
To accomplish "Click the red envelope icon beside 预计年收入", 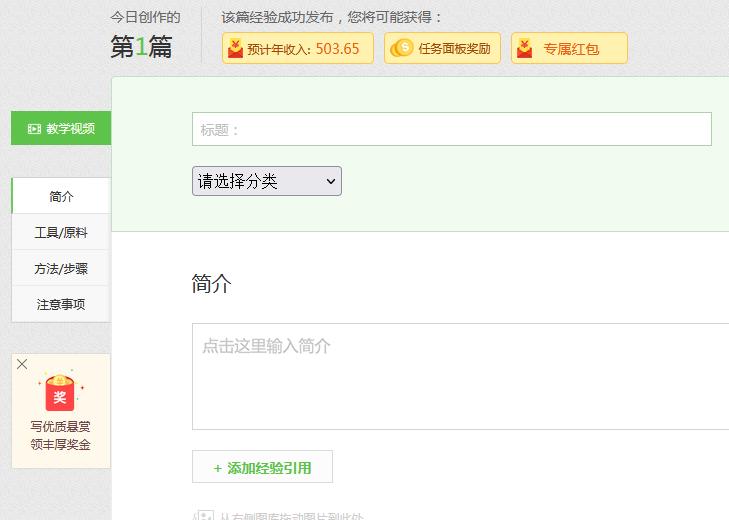I will pos(235,48).
